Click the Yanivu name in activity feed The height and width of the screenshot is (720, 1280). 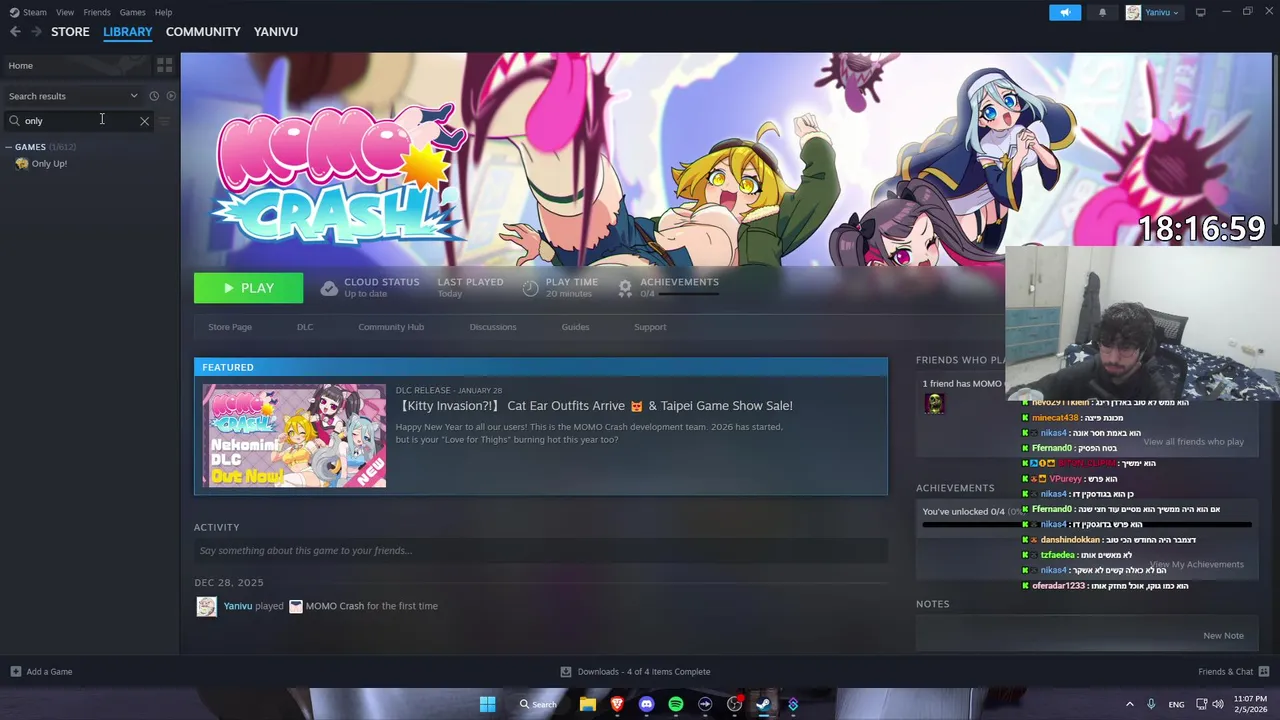tap(238, 606)
